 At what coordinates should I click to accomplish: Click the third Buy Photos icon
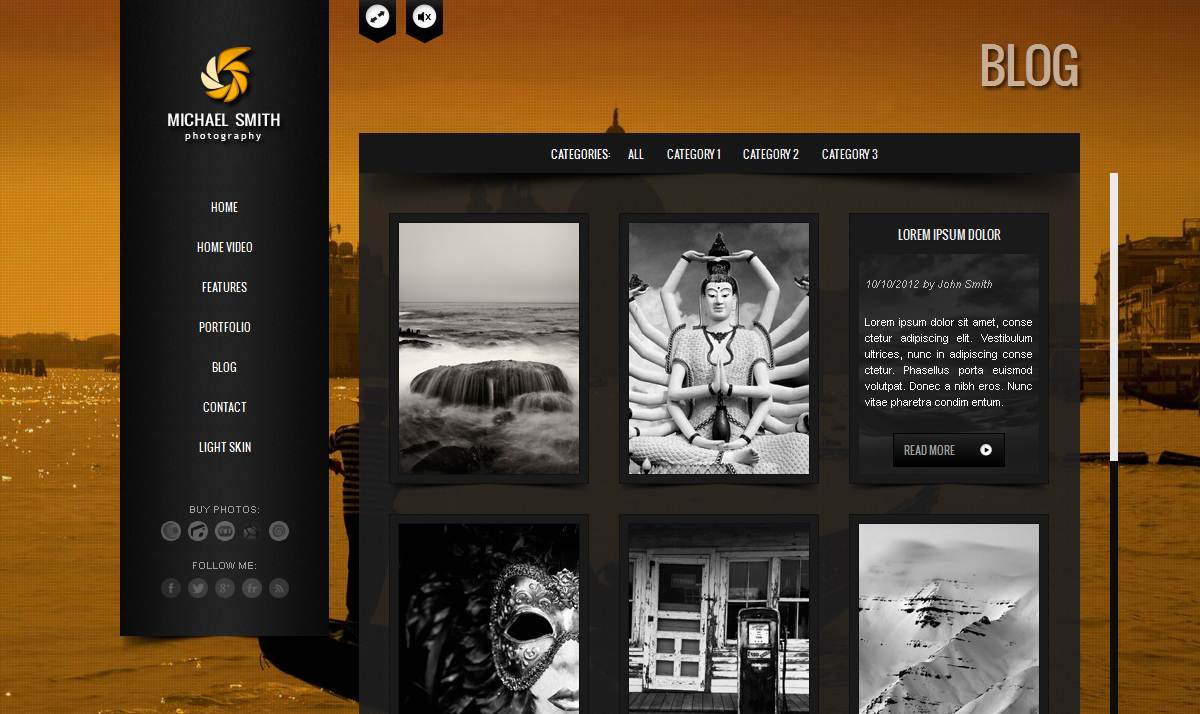[225, 531]
